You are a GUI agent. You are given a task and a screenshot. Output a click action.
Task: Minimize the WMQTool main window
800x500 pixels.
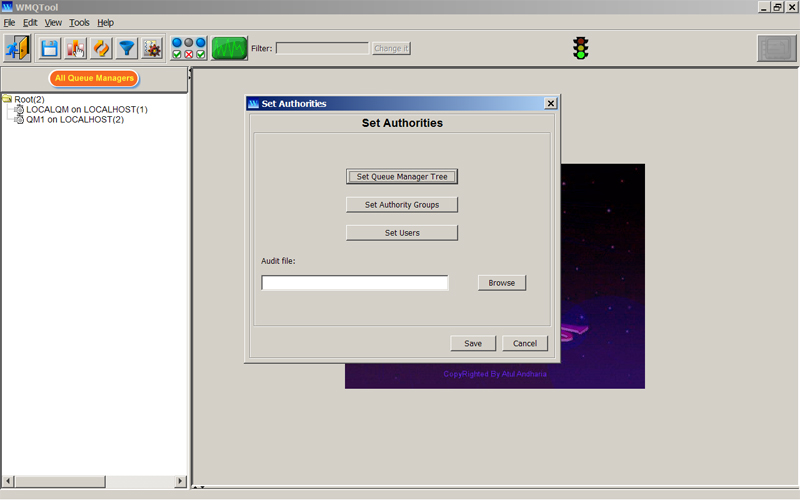(764, 7)
